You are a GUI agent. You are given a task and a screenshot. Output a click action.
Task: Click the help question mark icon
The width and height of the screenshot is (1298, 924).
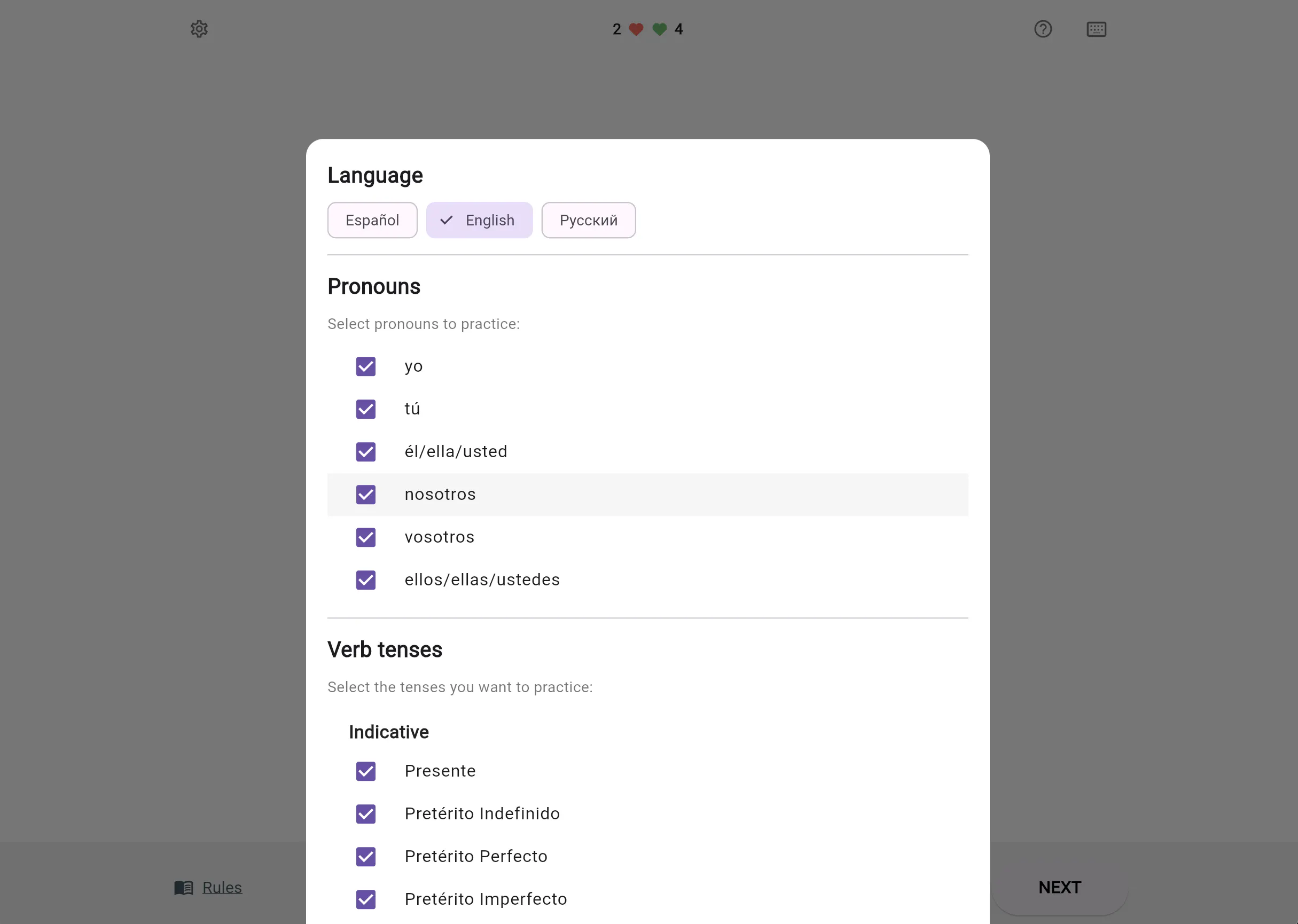[1043, 29]
